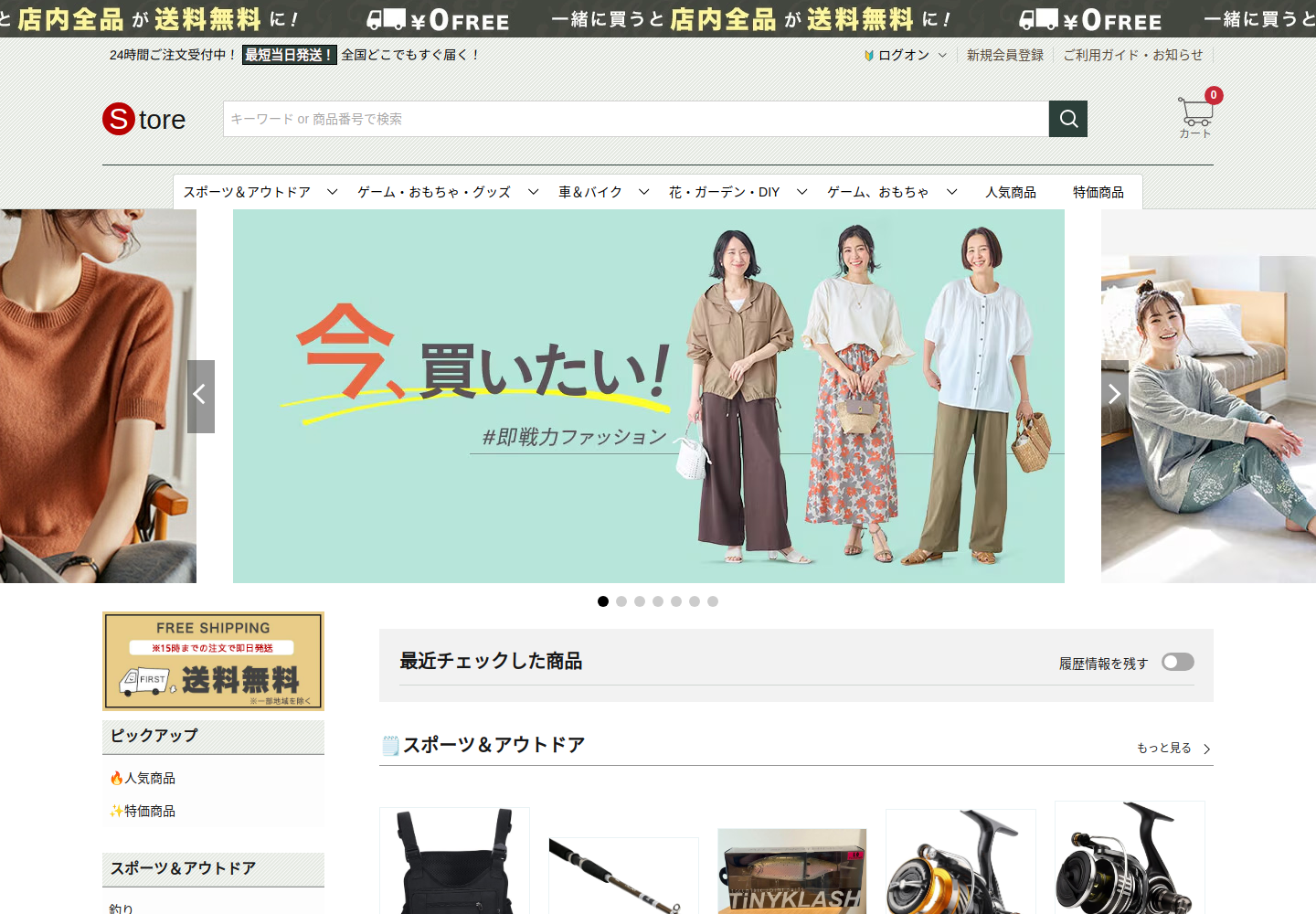Select the seventh carousel dot
This screenshot has width=1316, height=914.
(713, 601)
